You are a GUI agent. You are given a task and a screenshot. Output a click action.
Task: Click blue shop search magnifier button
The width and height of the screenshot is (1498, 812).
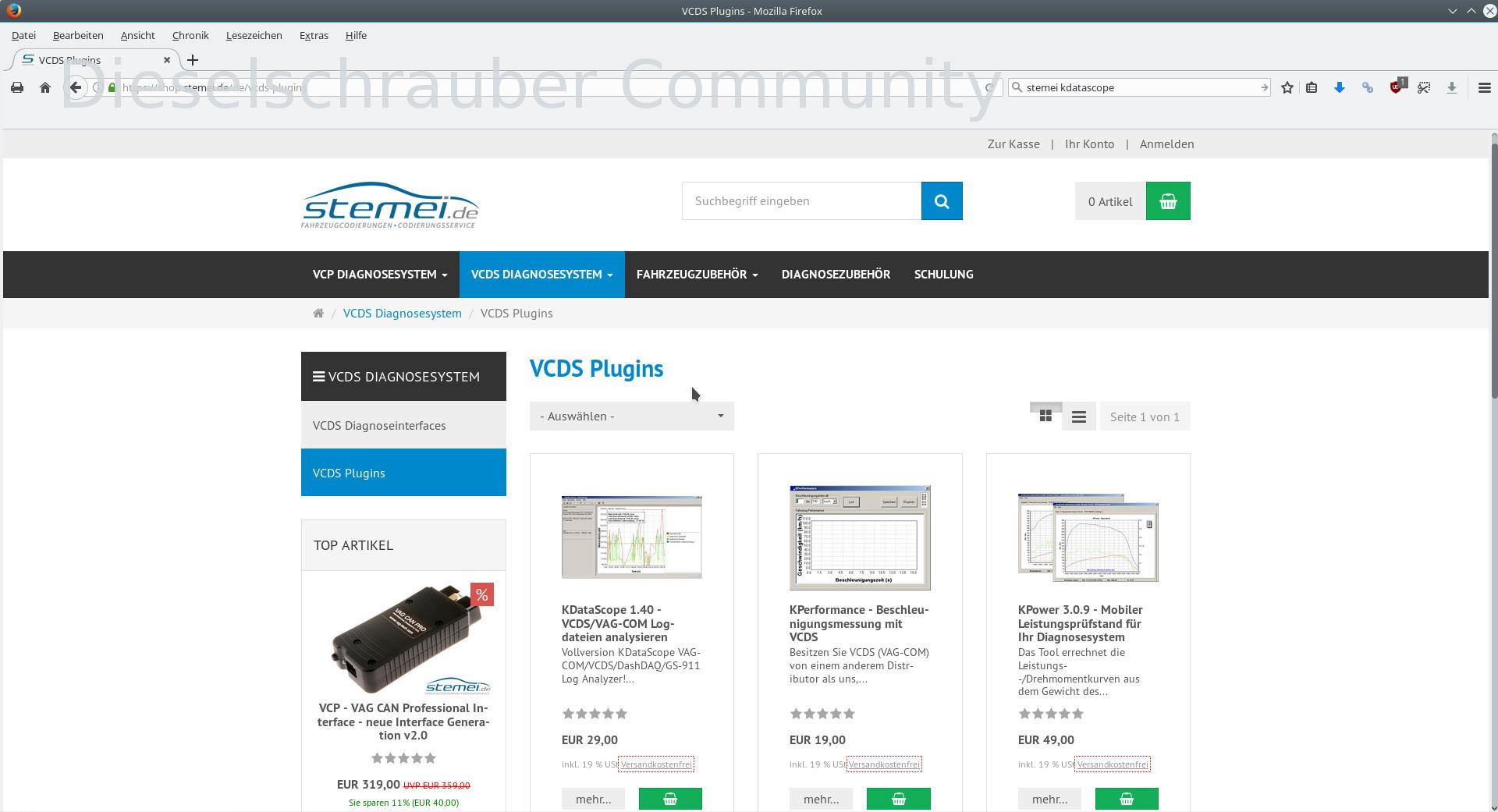942,201
